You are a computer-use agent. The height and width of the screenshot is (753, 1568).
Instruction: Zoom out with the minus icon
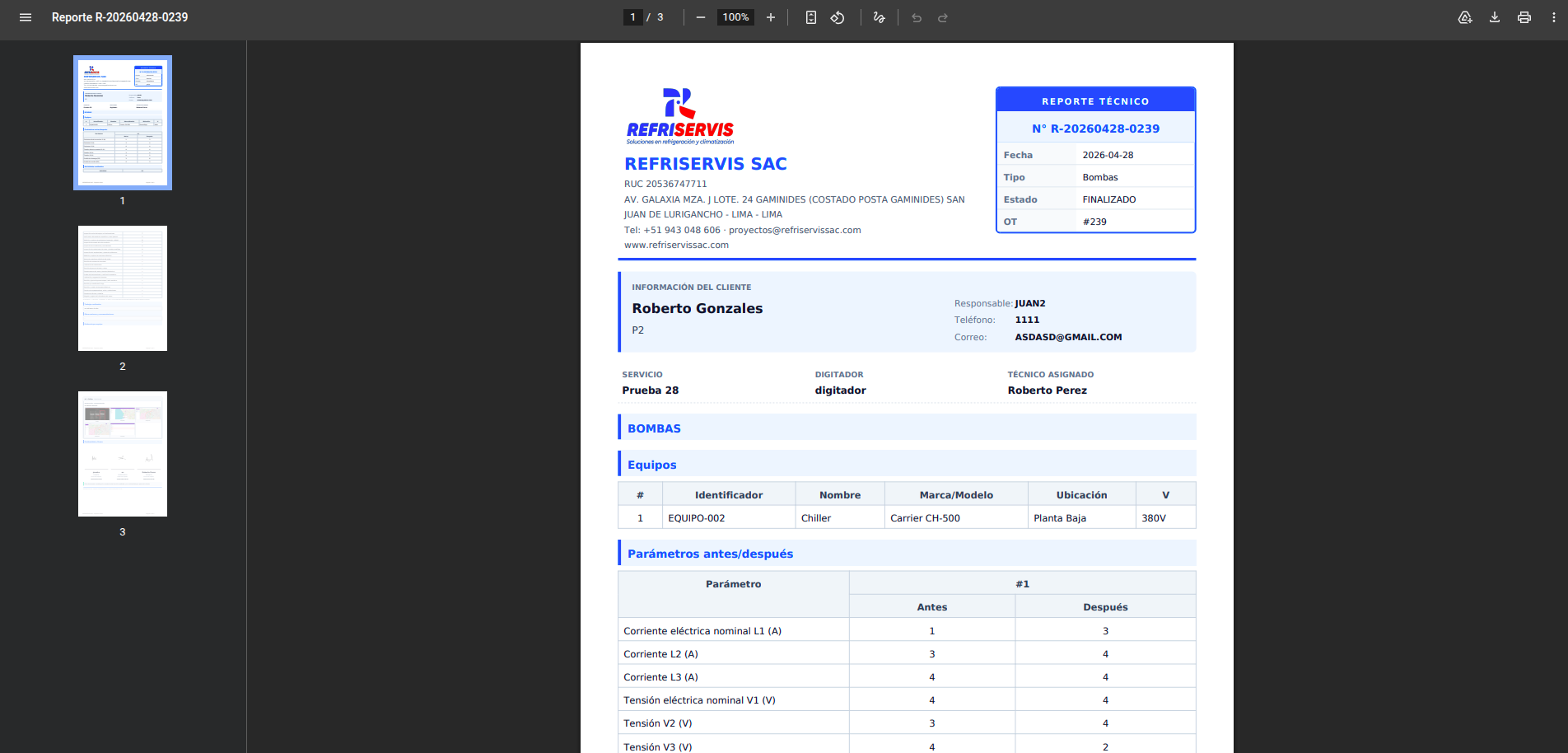pyautogui.click(x=701, y=17)
